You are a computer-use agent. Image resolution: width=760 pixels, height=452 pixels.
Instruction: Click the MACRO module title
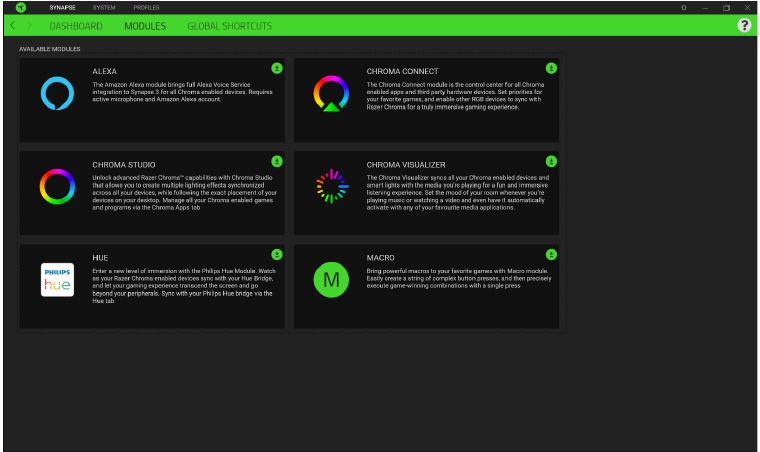click(380, 258)
